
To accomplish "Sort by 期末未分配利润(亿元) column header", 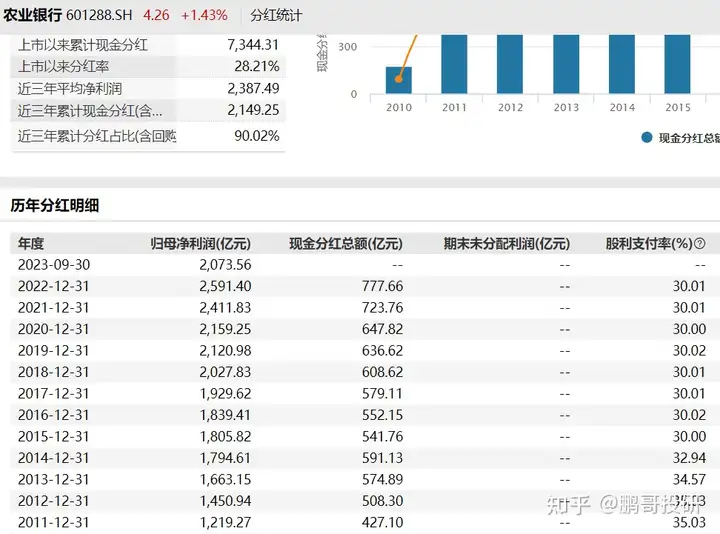I will coord(507,243).
